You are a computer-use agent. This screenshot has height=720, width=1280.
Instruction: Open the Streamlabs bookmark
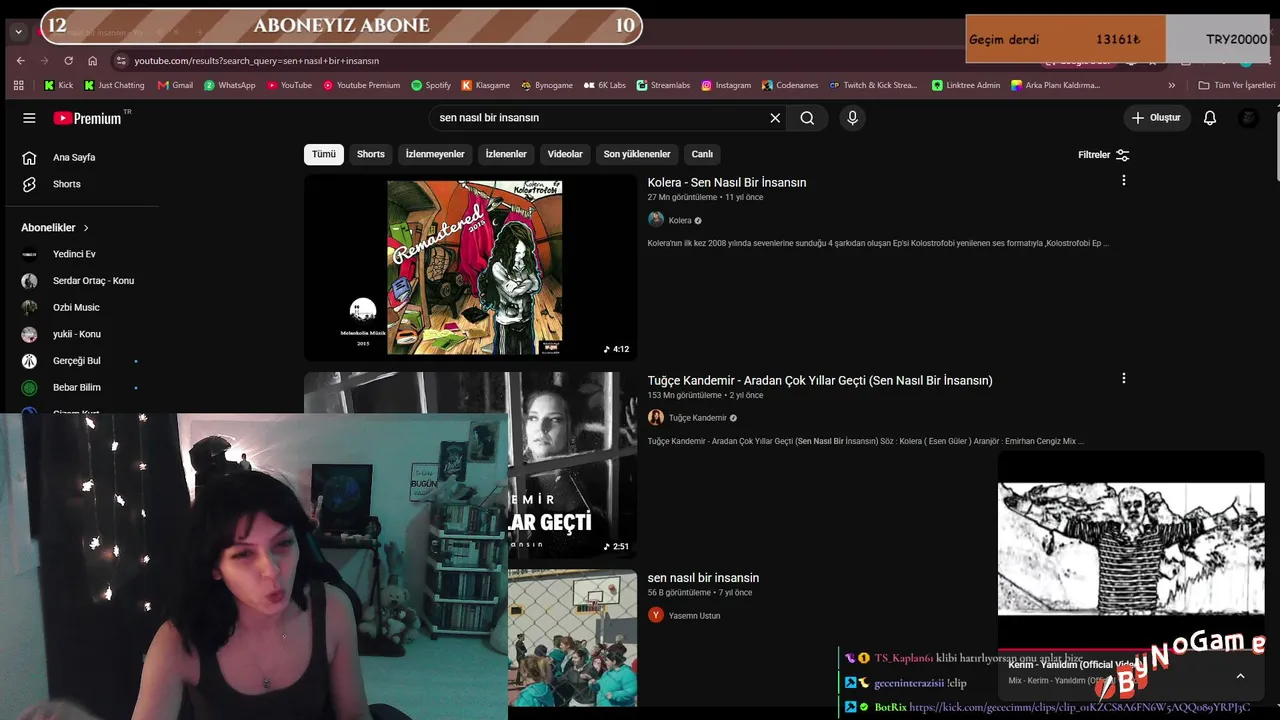(x=663, y=85)
